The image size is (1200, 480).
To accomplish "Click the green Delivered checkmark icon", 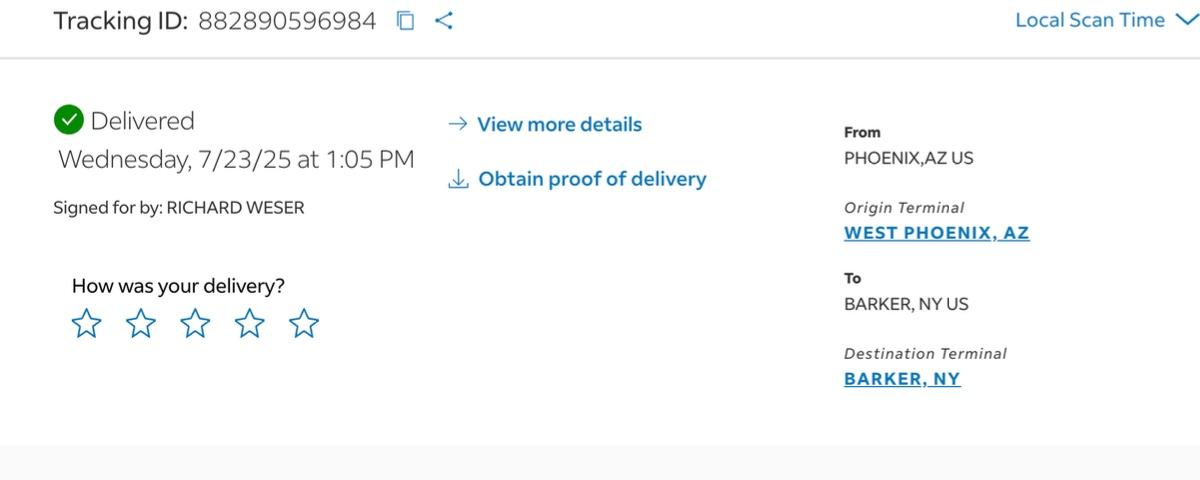I will [68, 121].
